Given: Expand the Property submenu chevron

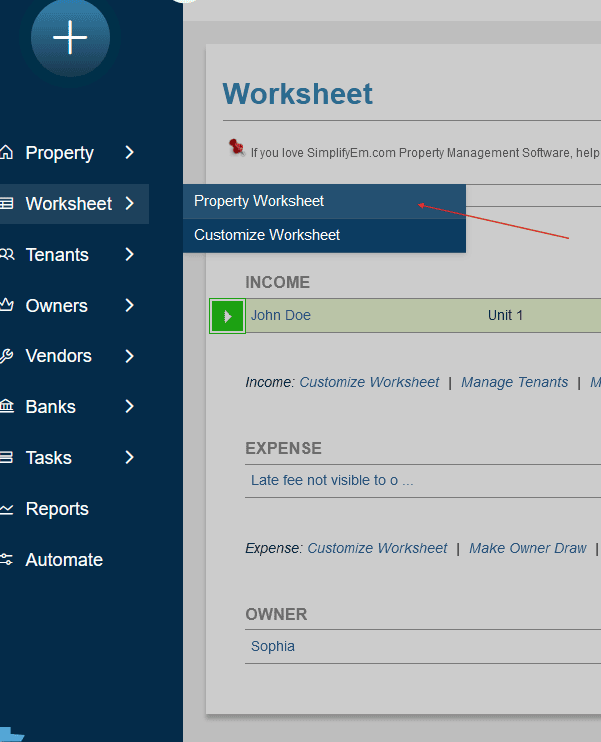Looking at the screenshot, I should pyautogui.click(x=130, y=153).
